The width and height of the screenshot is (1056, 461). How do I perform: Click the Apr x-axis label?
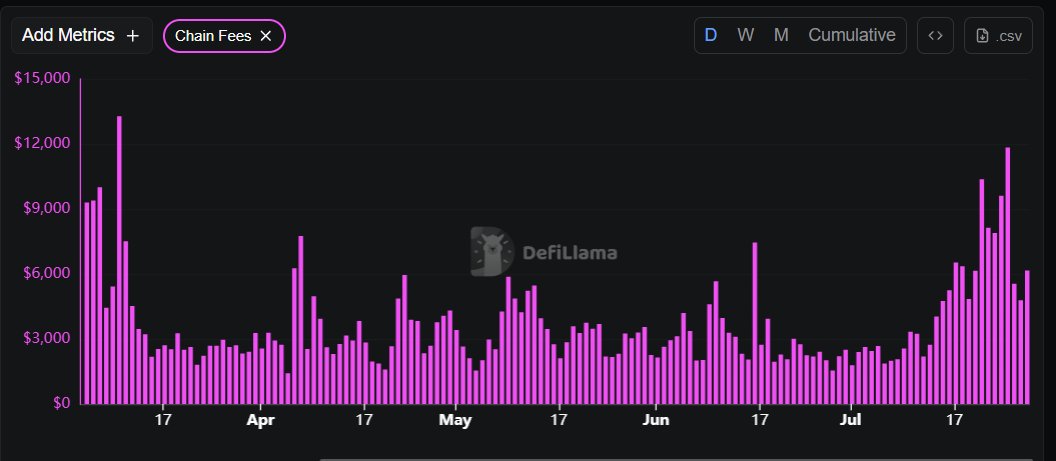pyautogui.click(x=261, y=421)
